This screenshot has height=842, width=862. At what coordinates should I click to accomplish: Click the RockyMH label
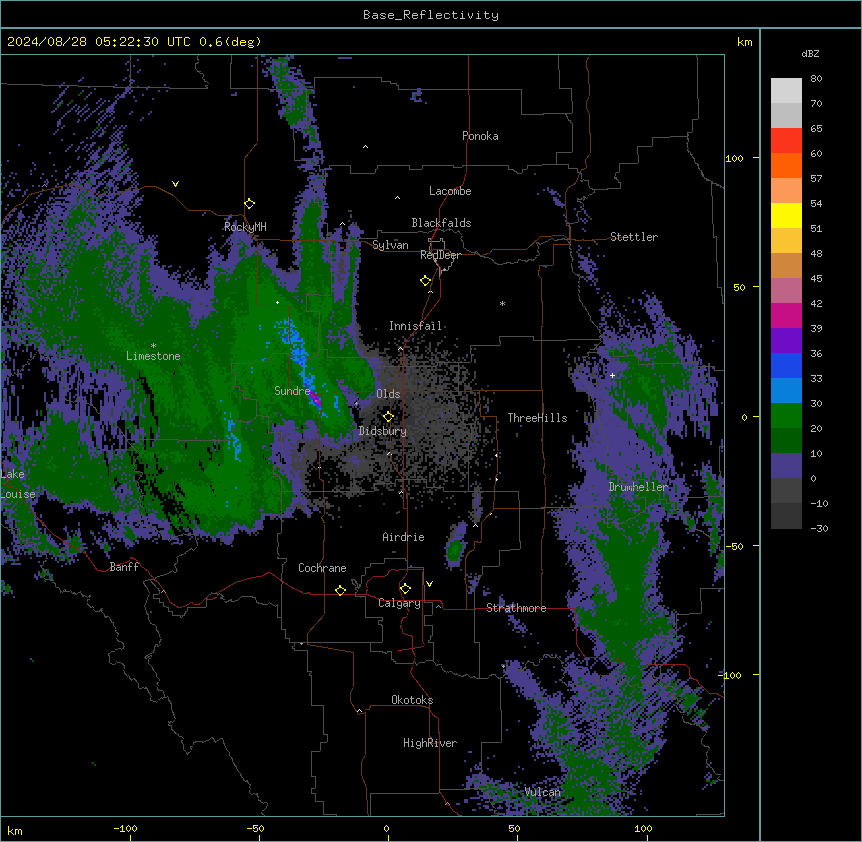pos(245,227)
